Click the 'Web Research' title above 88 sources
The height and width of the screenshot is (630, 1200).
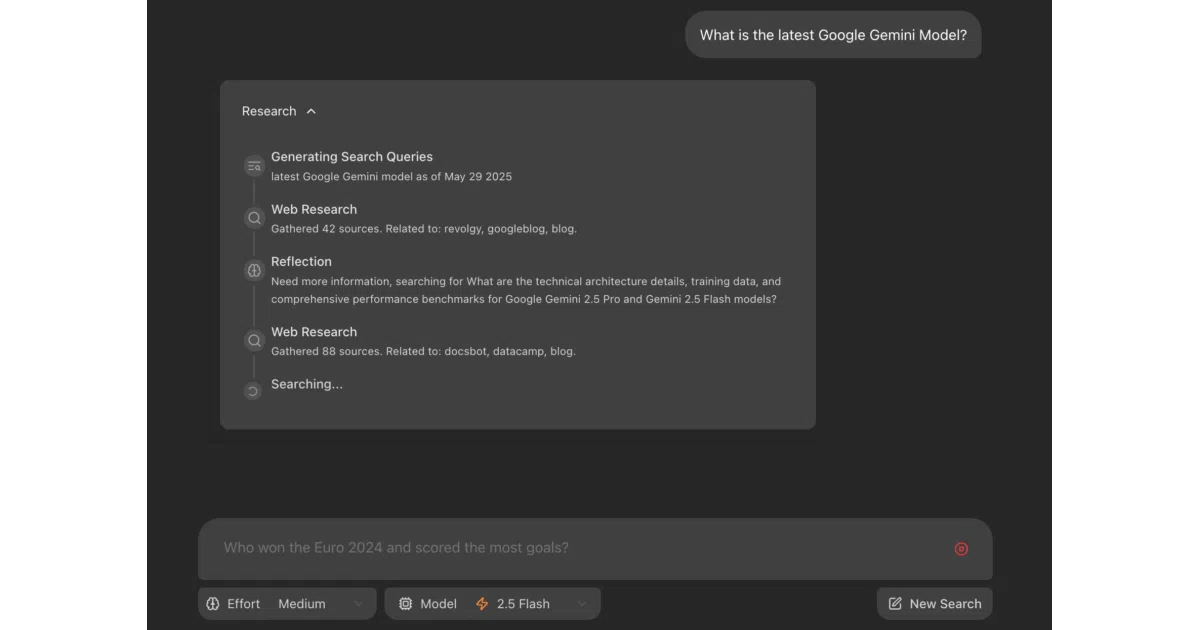[x=314, y=332]
